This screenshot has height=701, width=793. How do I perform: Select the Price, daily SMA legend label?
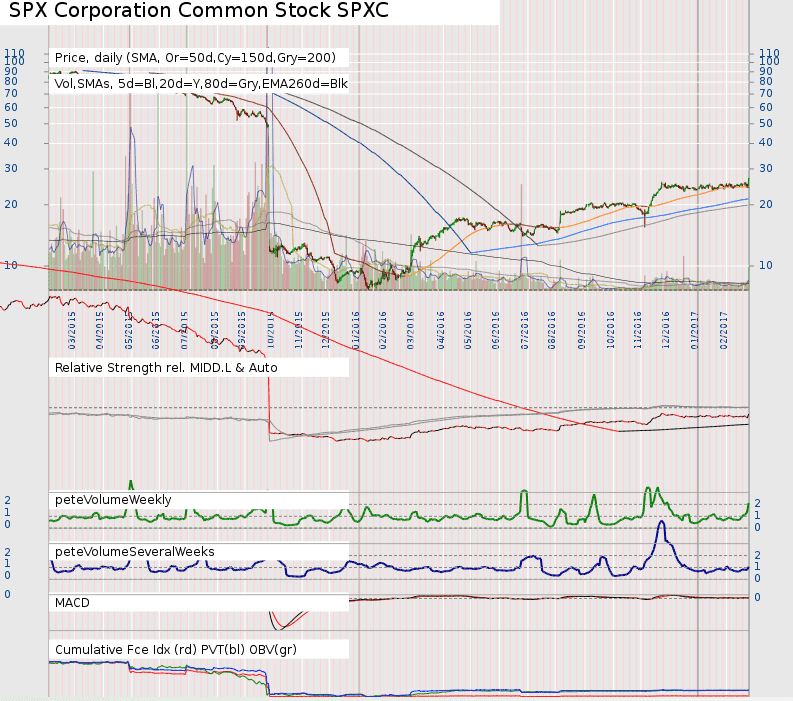coord(195,58)
